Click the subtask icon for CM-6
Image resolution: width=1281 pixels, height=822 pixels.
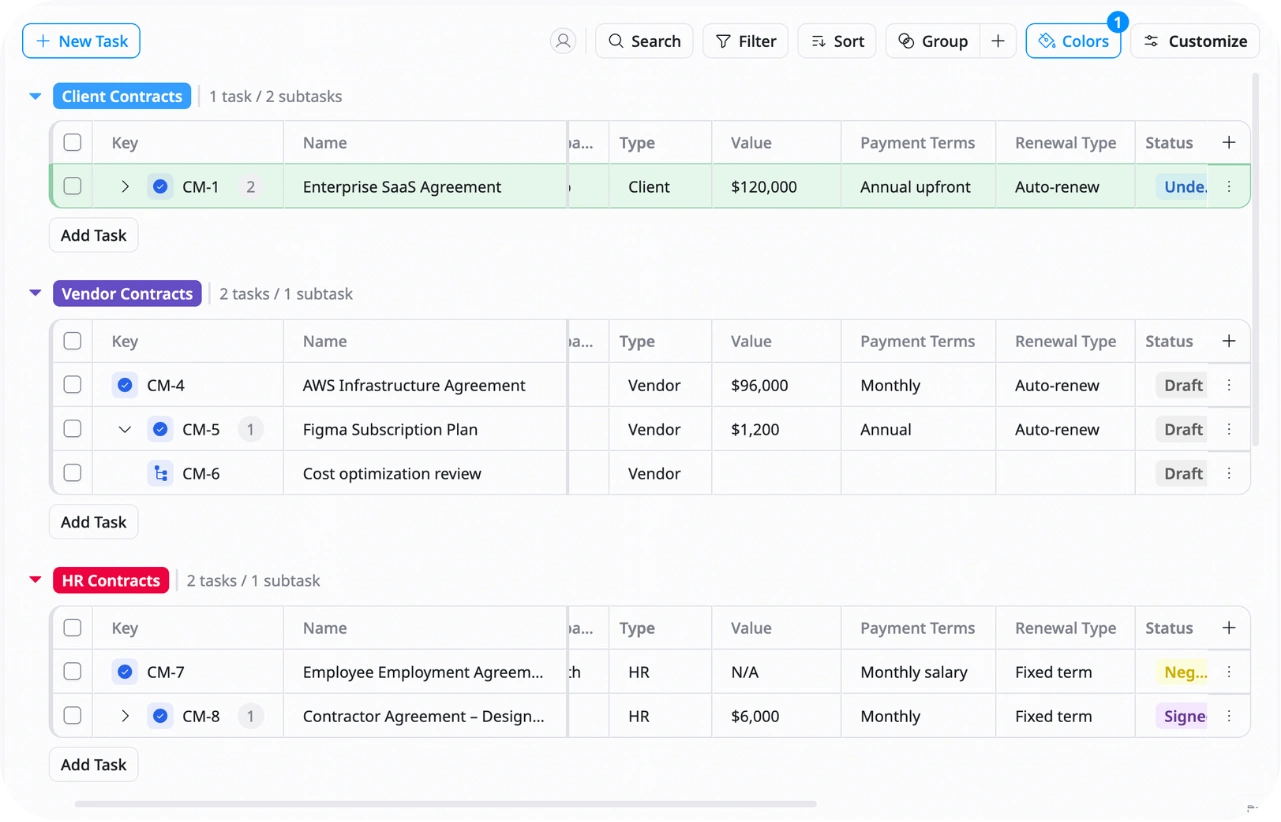point(160,473)
